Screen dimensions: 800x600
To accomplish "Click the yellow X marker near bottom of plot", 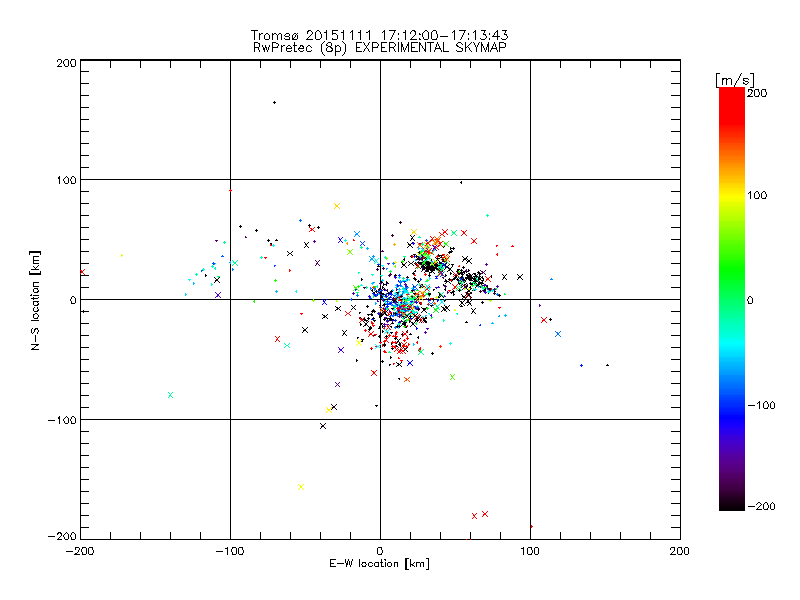I will [x=301, y=487].
